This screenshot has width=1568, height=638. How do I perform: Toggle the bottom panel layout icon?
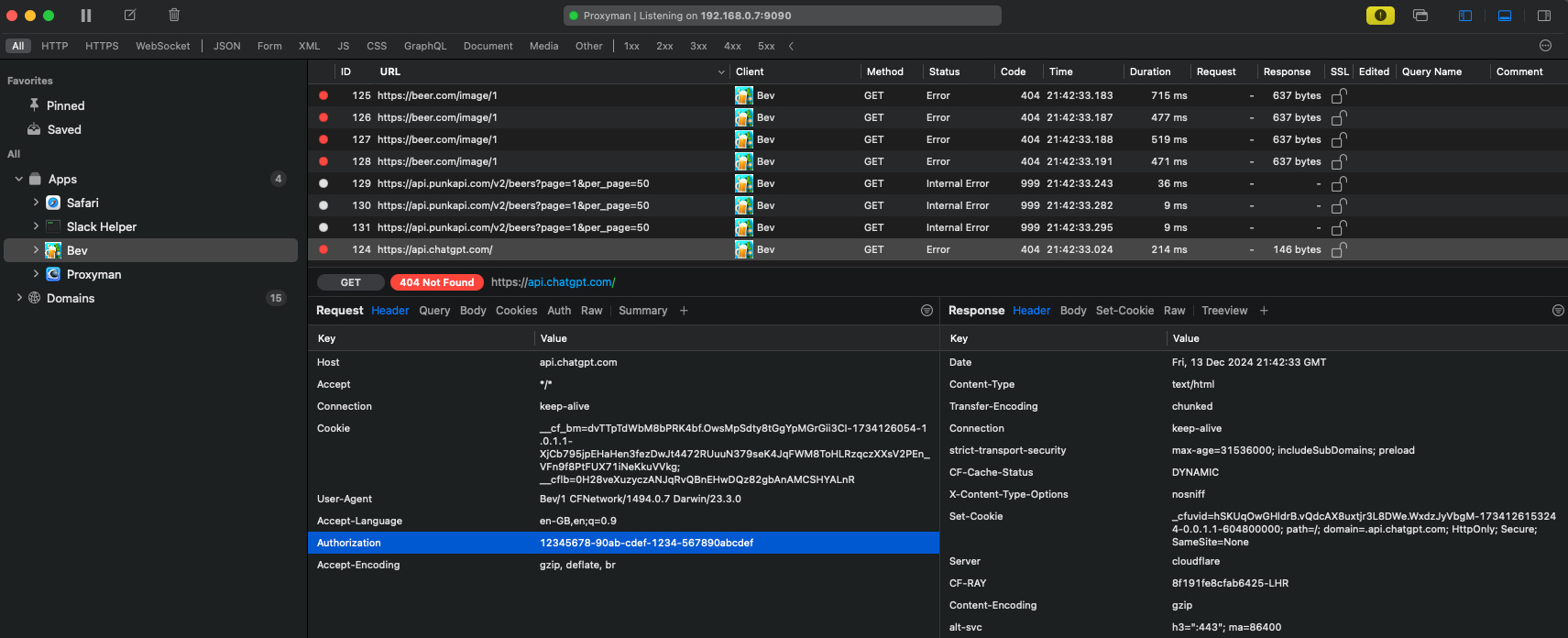click(x=1505, y=16)
